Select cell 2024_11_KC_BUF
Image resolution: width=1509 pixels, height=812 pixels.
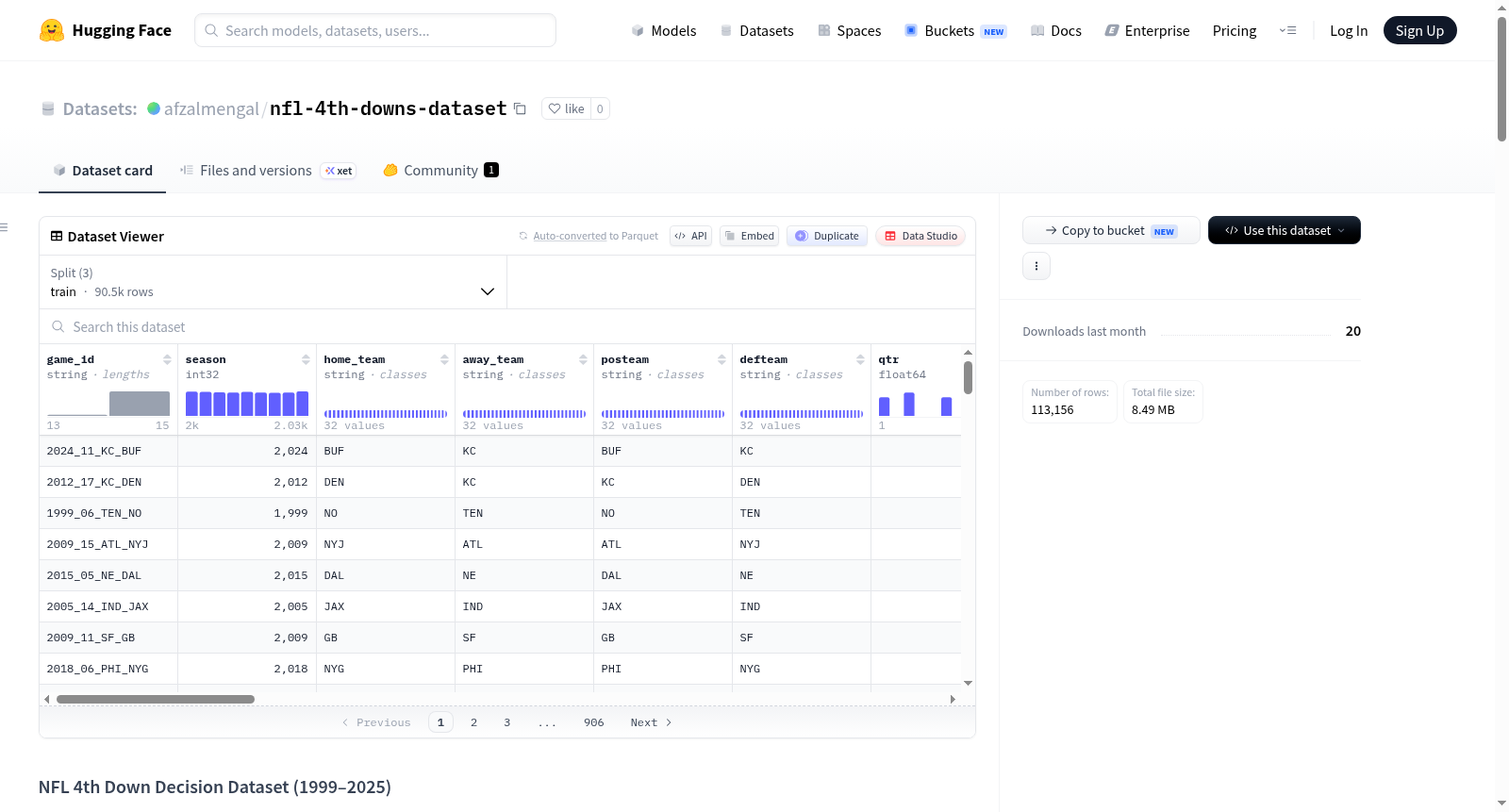(x=108, y=451)
